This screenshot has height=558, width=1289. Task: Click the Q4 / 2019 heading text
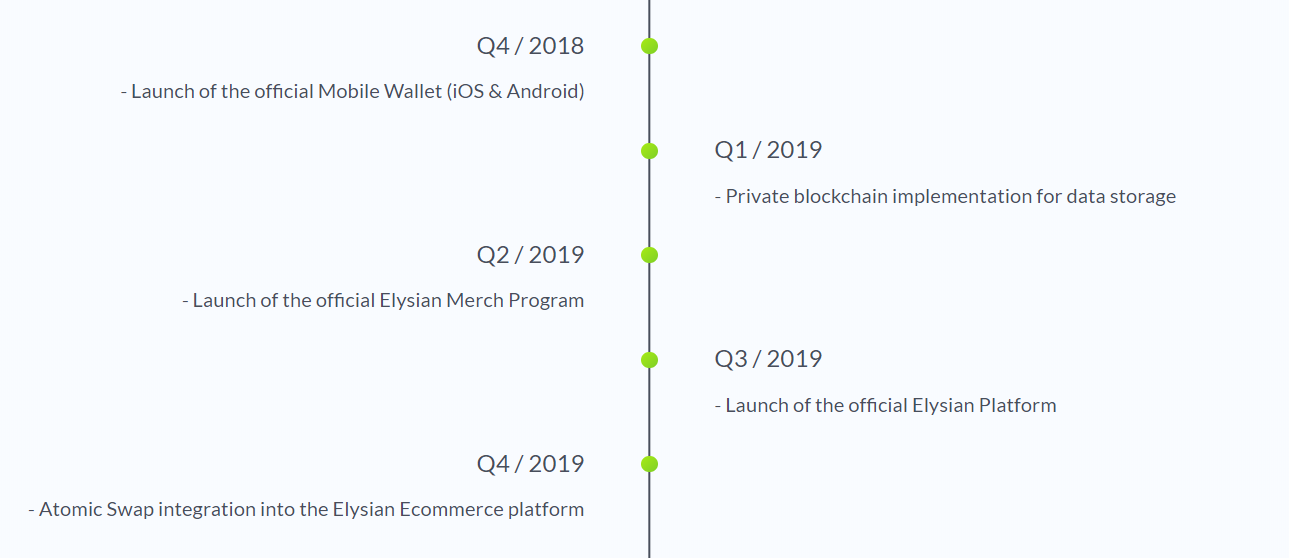coord(530,464)
